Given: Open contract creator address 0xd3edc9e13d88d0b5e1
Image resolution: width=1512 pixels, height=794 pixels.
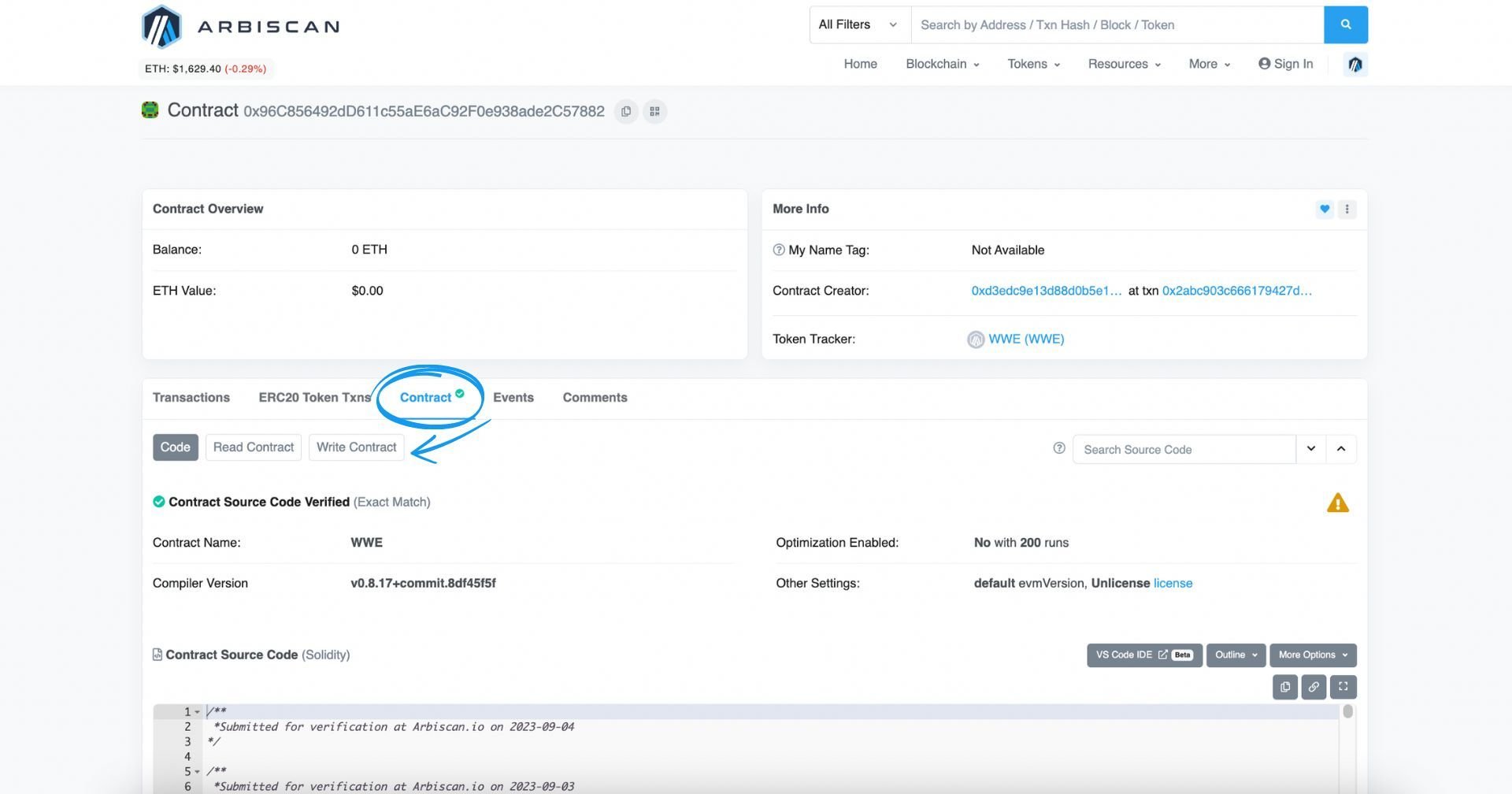Looking at the screenshot, I should (1047, 291).
